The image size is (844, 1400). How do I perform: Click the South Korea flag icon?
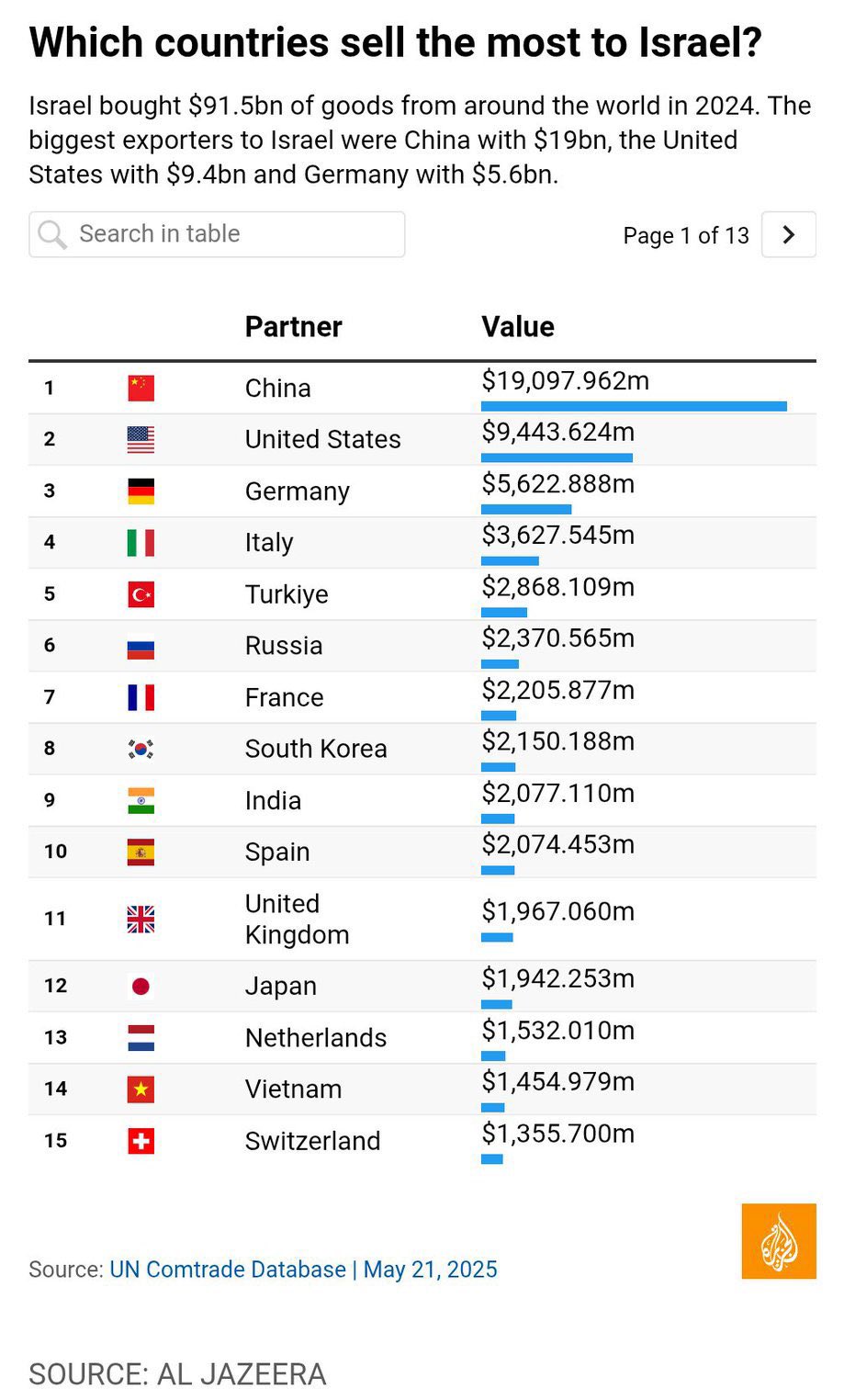[x=141, y=749]
